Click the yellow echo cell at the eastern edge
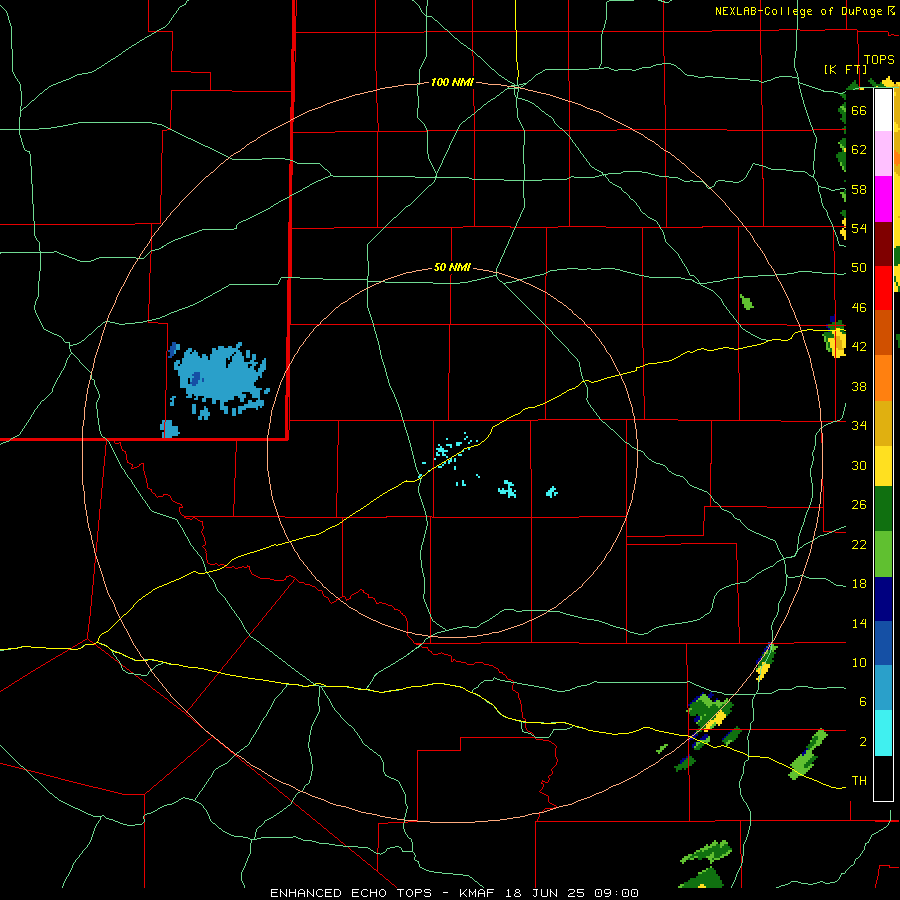Image resolution: width=900 pixels, height=900 pixels. click(x=836, y=339)
